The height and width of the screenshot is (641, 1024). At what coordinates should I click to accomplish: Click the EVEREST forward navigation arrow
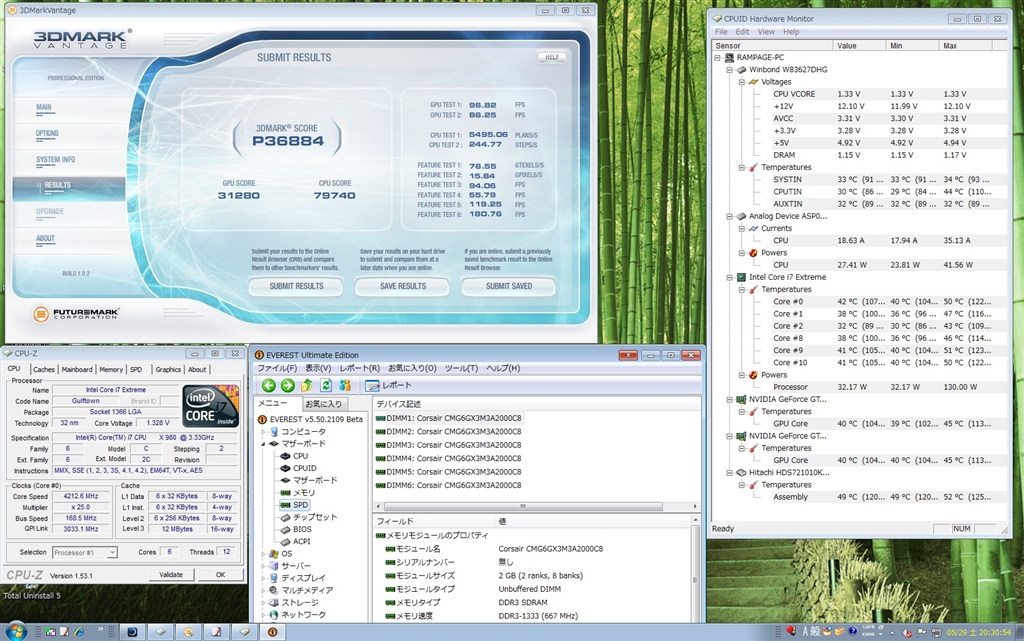(x=287, y=385)
